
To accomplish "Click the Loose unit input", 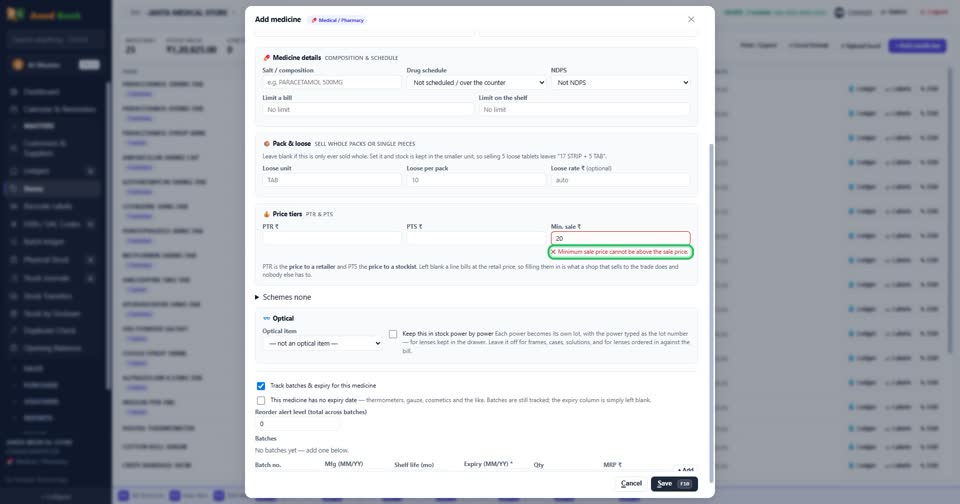I will coord(332,180).
